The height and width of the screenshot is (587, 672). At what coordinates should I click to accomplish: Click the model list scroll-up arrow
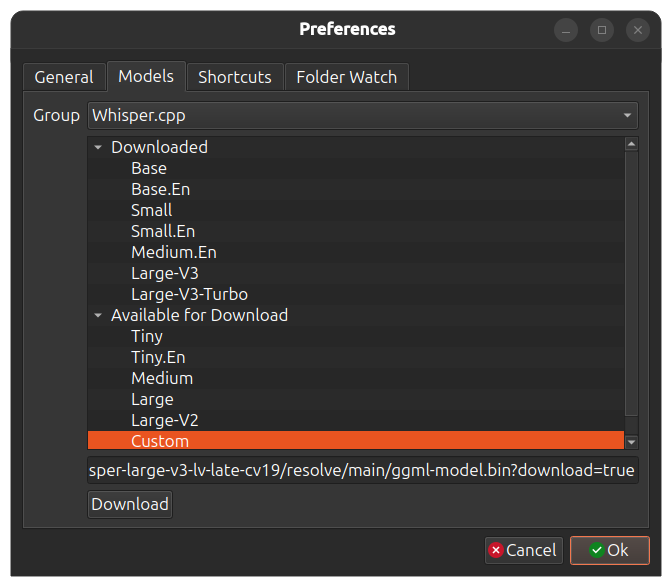point(631,144)
